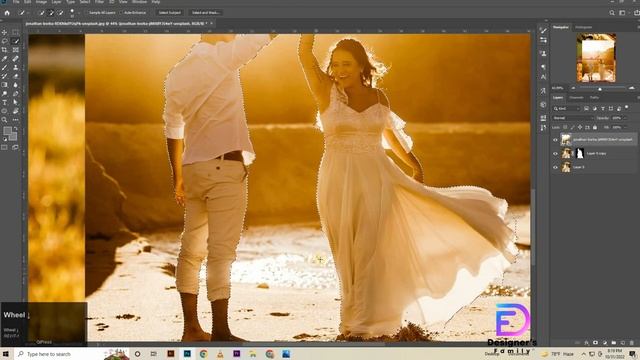
Task: Show hidden system tray icons
Action: tap(583, 354)
